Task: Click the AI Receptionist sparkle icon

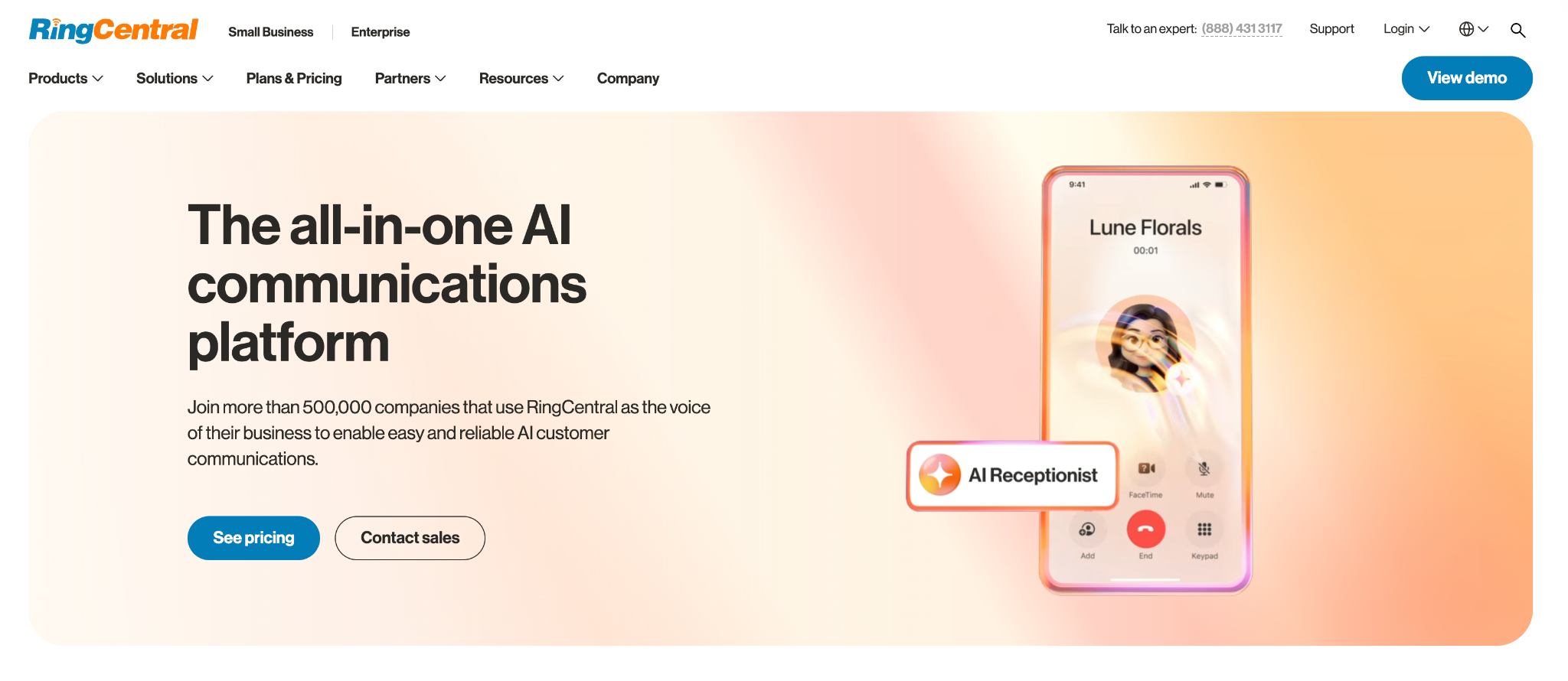Action: (x=939, y=475)
